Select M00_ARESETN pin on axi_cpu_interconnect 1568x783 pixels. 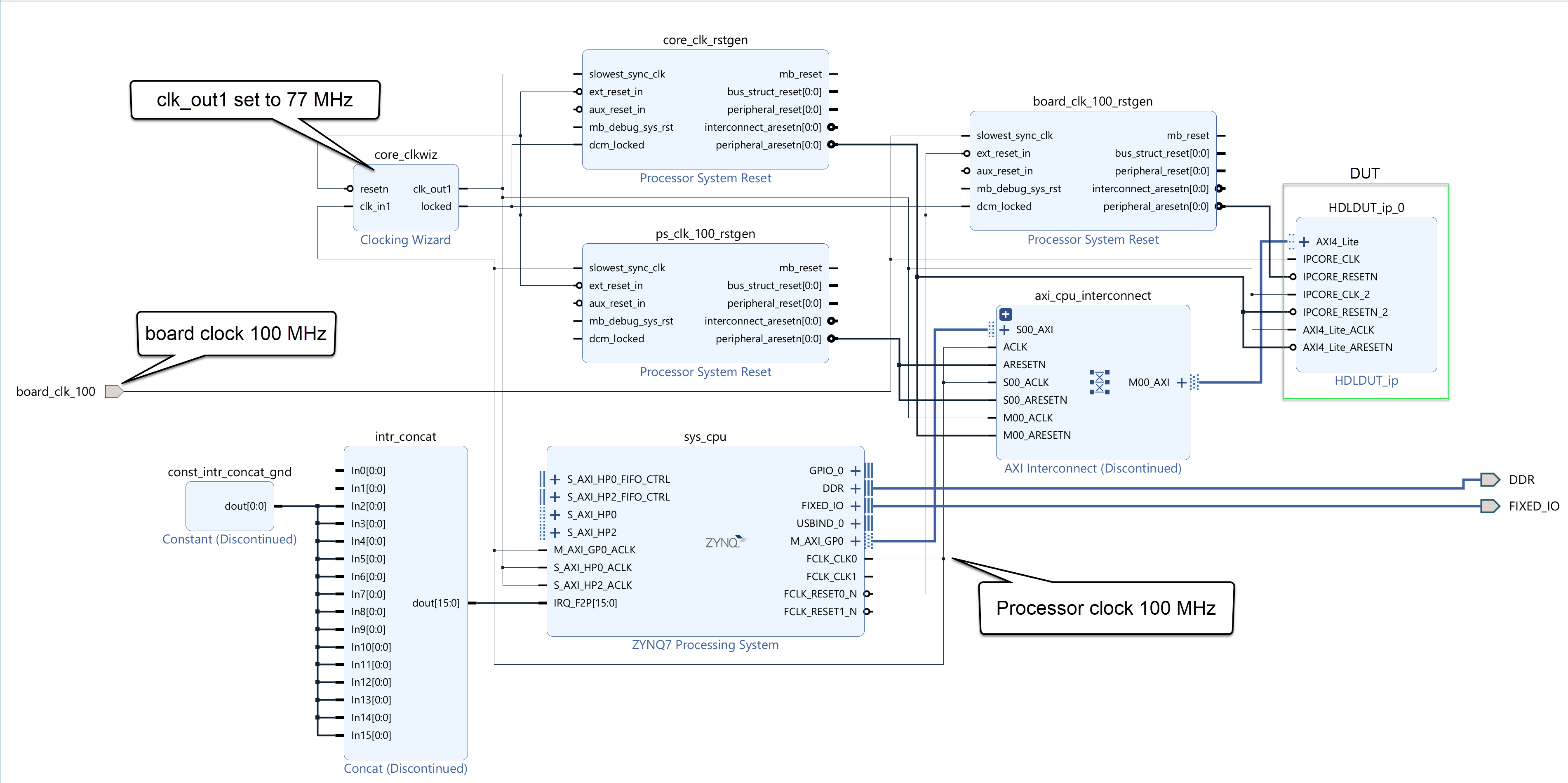[1037, 435]
